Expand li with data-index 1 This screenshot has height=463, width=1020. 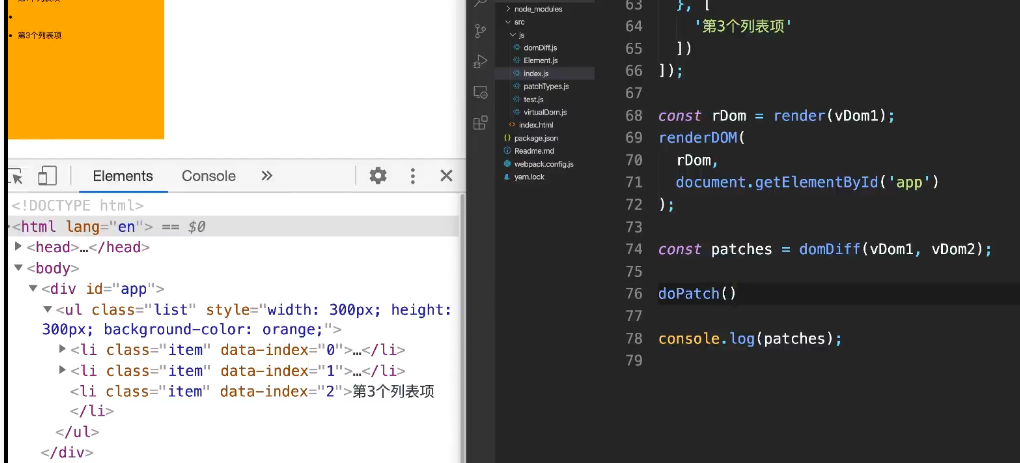coord(62,370)
